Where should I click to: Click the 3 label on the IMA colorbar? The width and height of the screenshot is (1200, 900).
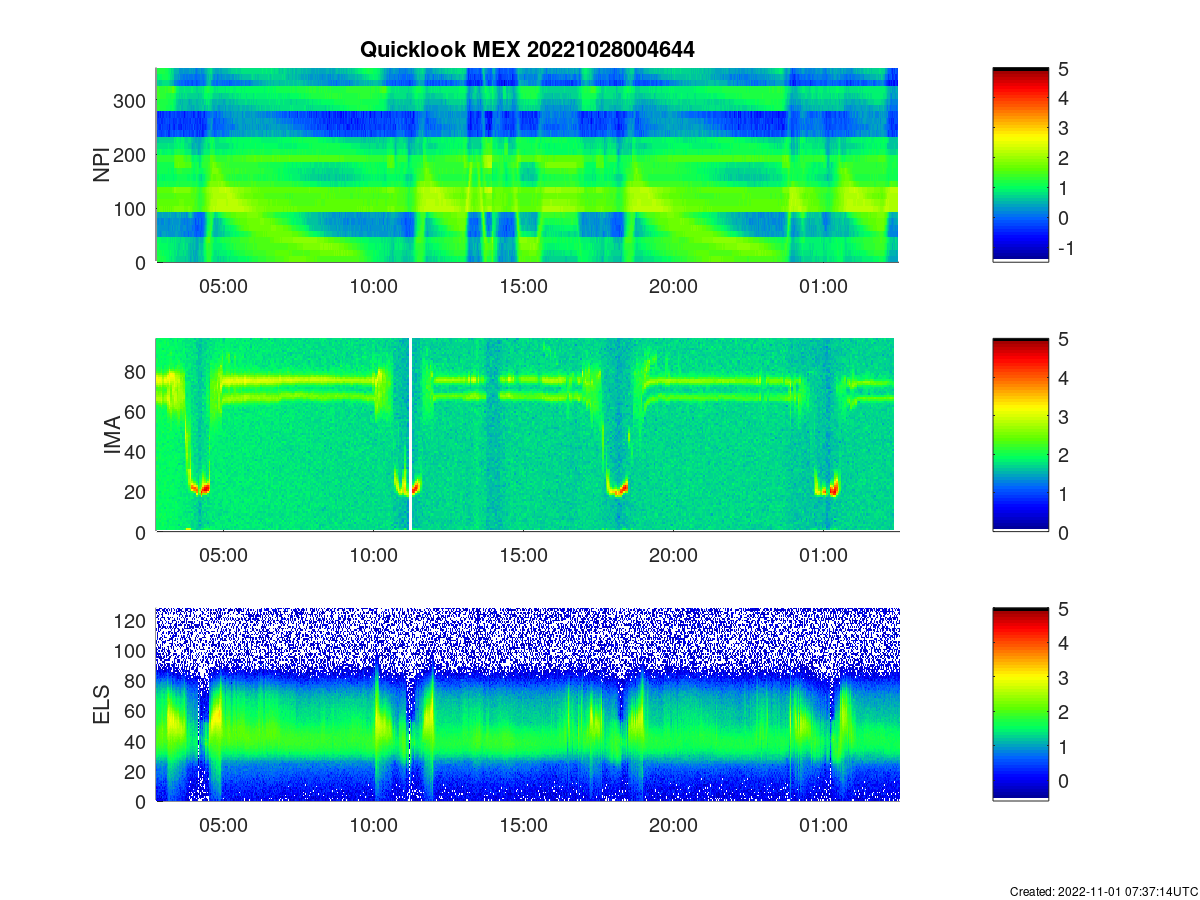point(1063,416)
